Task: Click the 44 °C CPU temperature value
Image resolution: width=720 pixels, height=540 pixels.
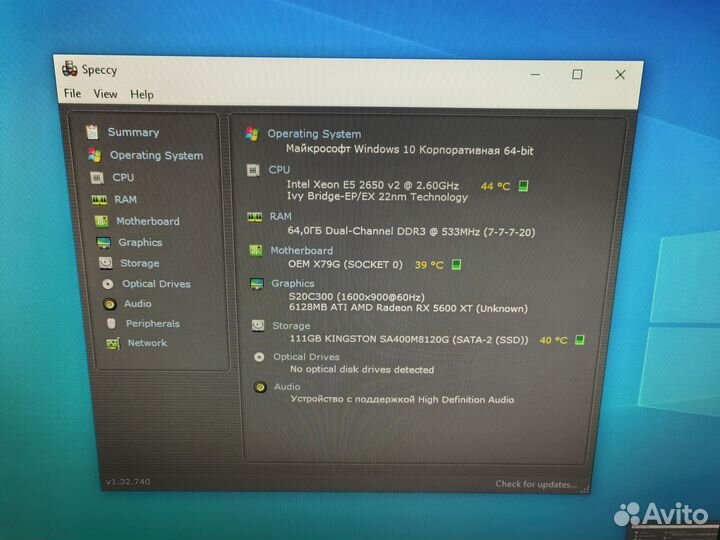Action: [x=495, y=186]
